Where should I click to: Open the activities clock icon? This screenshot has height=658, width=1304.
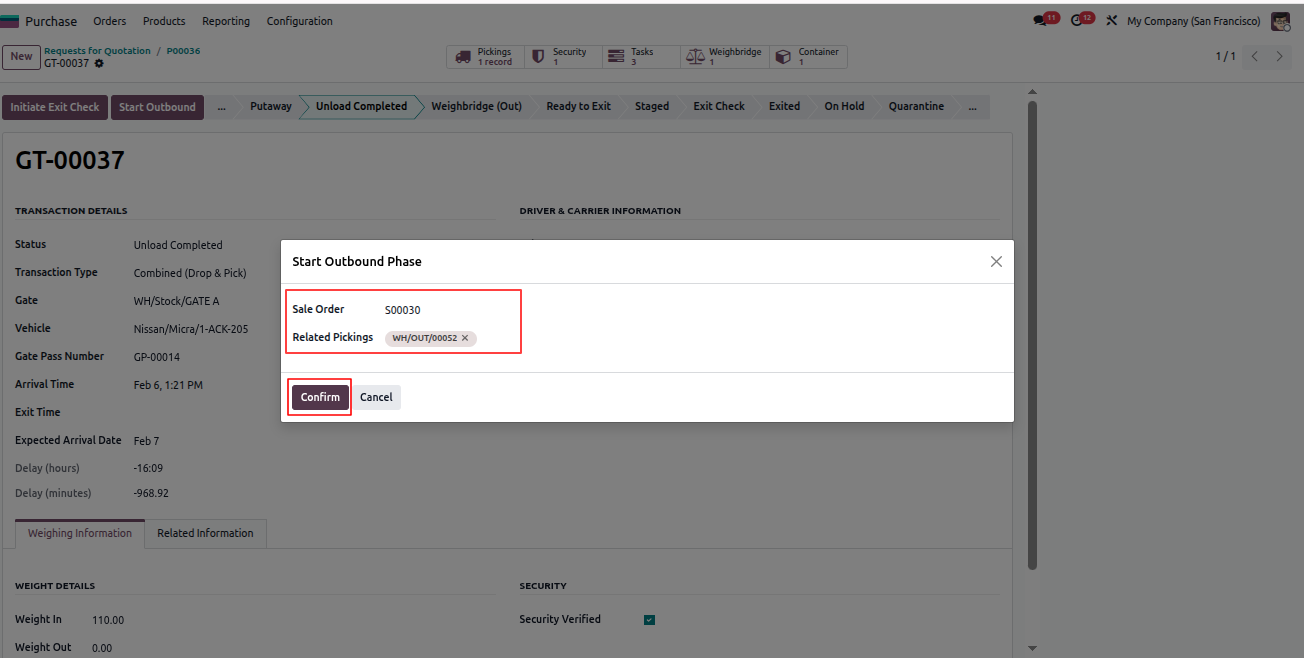pyautogui.click(x=1082, y=20)
